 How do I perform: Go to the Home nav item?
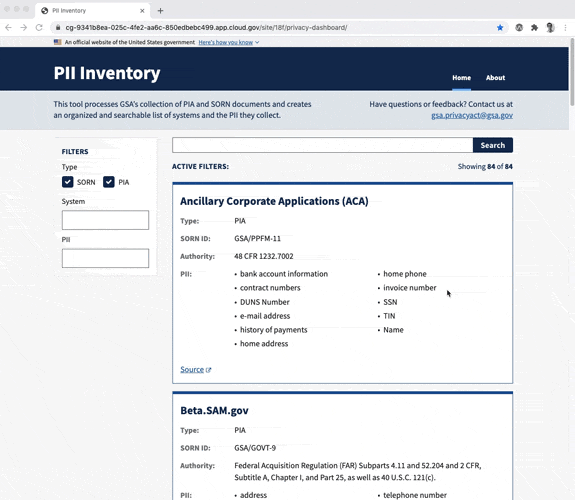[x=461, y=78]
